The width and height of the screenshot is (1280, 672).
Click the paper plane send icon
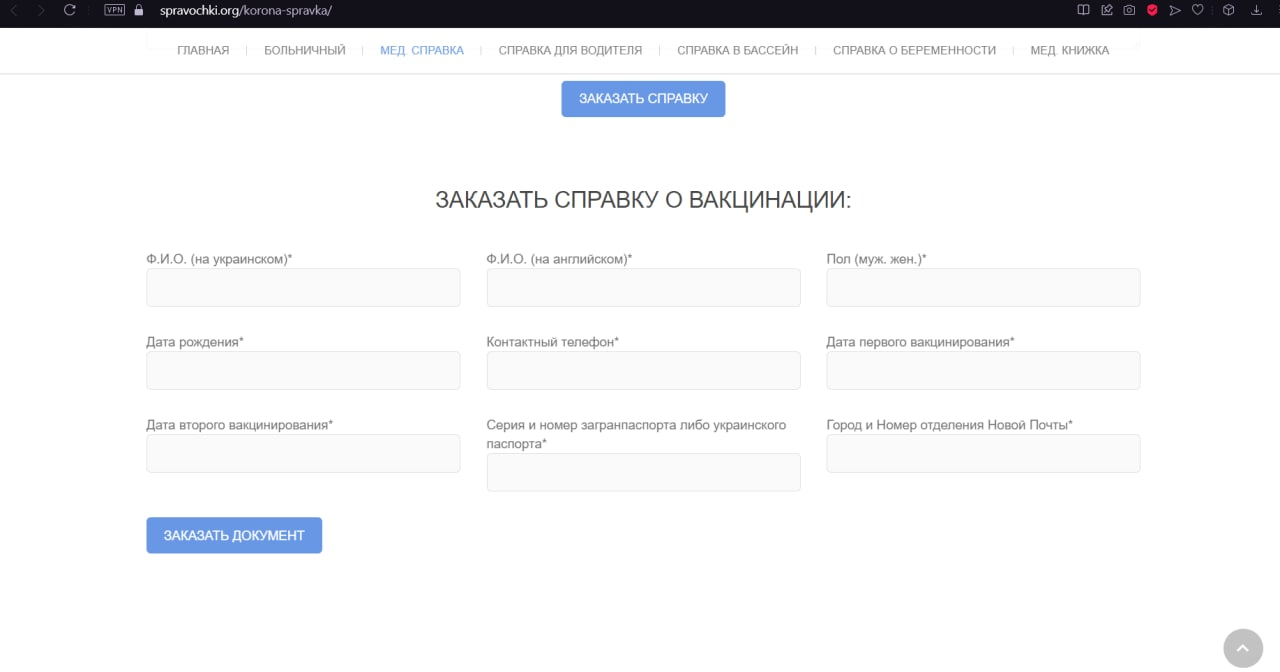click(x=1175, y=10)
